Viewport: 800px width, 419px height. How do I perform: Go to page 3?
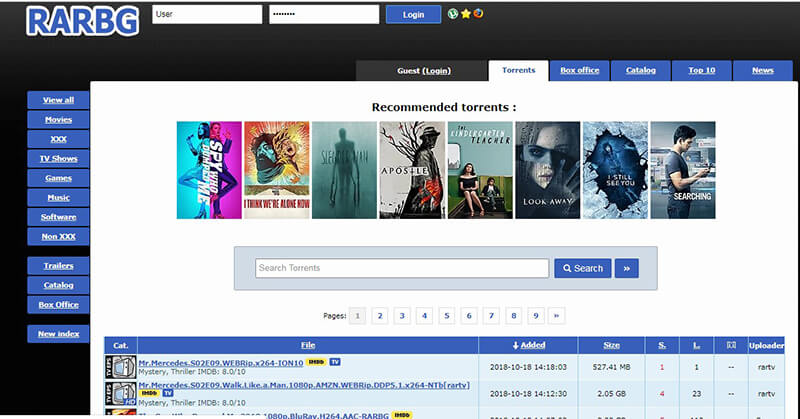pyautogui.click(x=402, y=316)
